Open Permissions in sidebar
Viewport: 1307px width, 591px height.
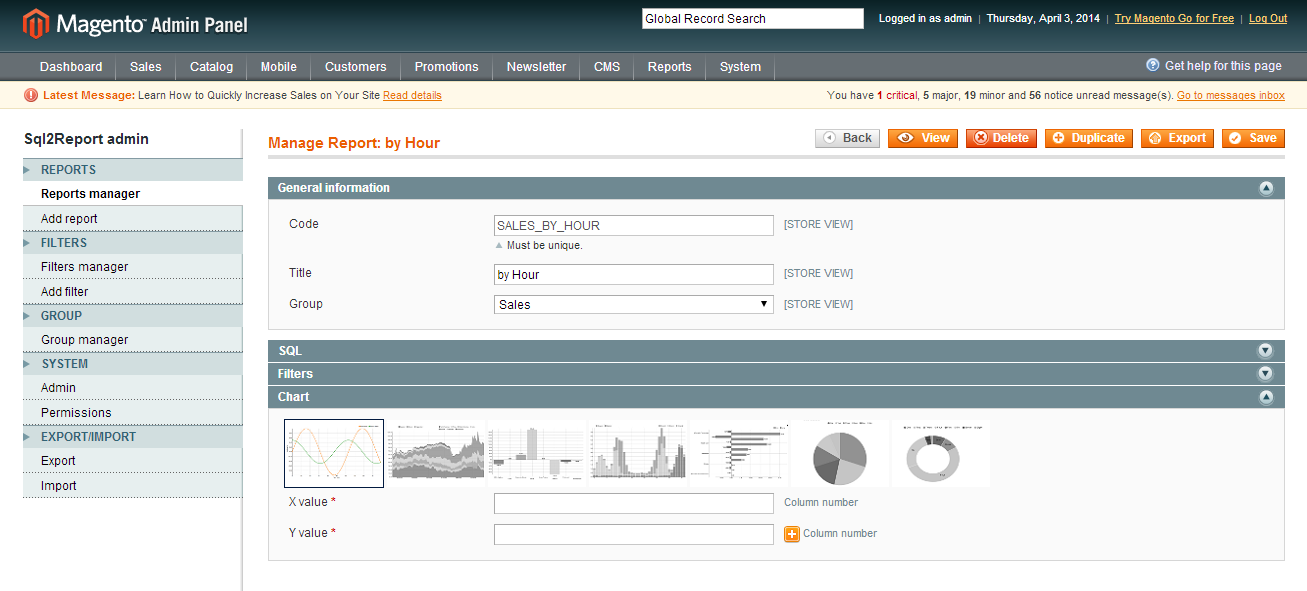pos(133,413)
